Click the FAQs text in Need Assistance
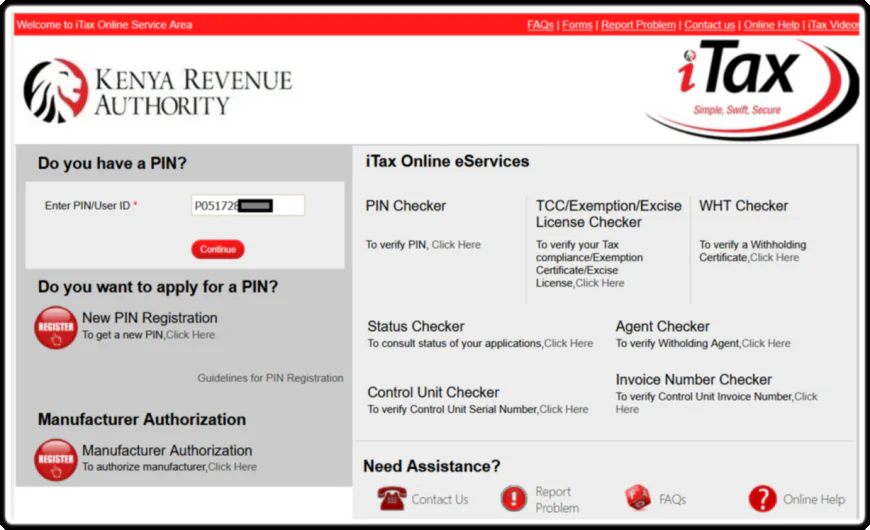Image resolution: width=870 pixels, height=530 pixels. pos(672,499)
